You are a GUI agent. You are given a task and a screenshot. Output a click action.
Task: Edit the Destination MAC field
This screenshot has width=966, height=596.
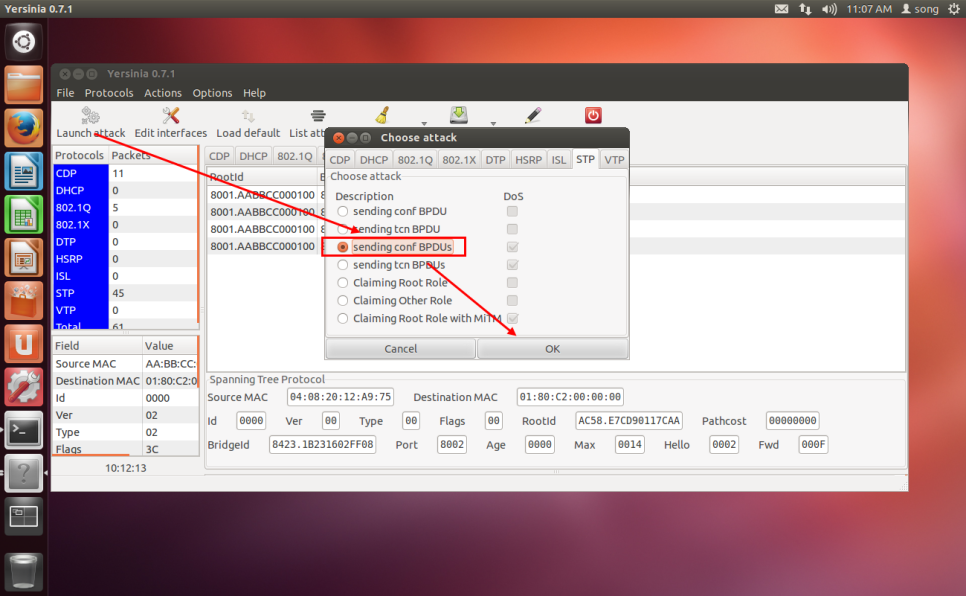click(x=570, y=397)
